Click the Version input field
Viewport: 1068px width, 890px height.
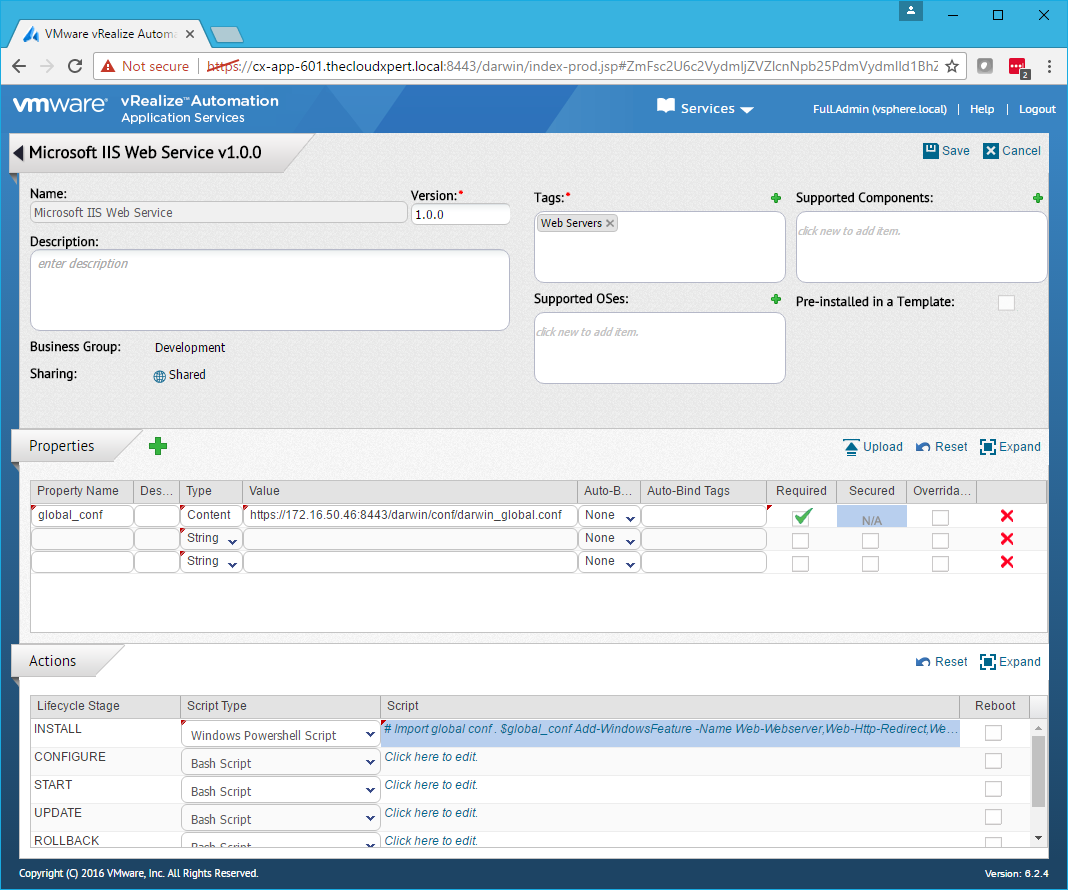[x=460, y=214]
